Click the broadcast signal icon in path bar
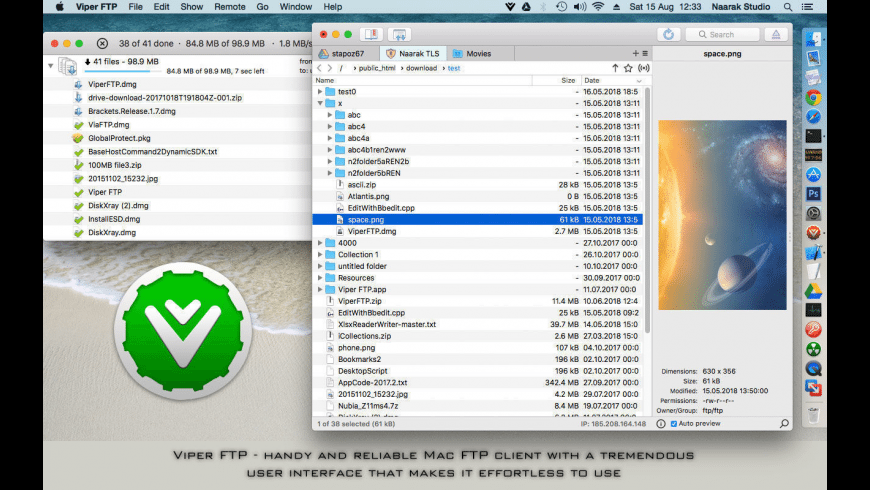This screenshot has width=870, height=490. [x=644, y=68]
